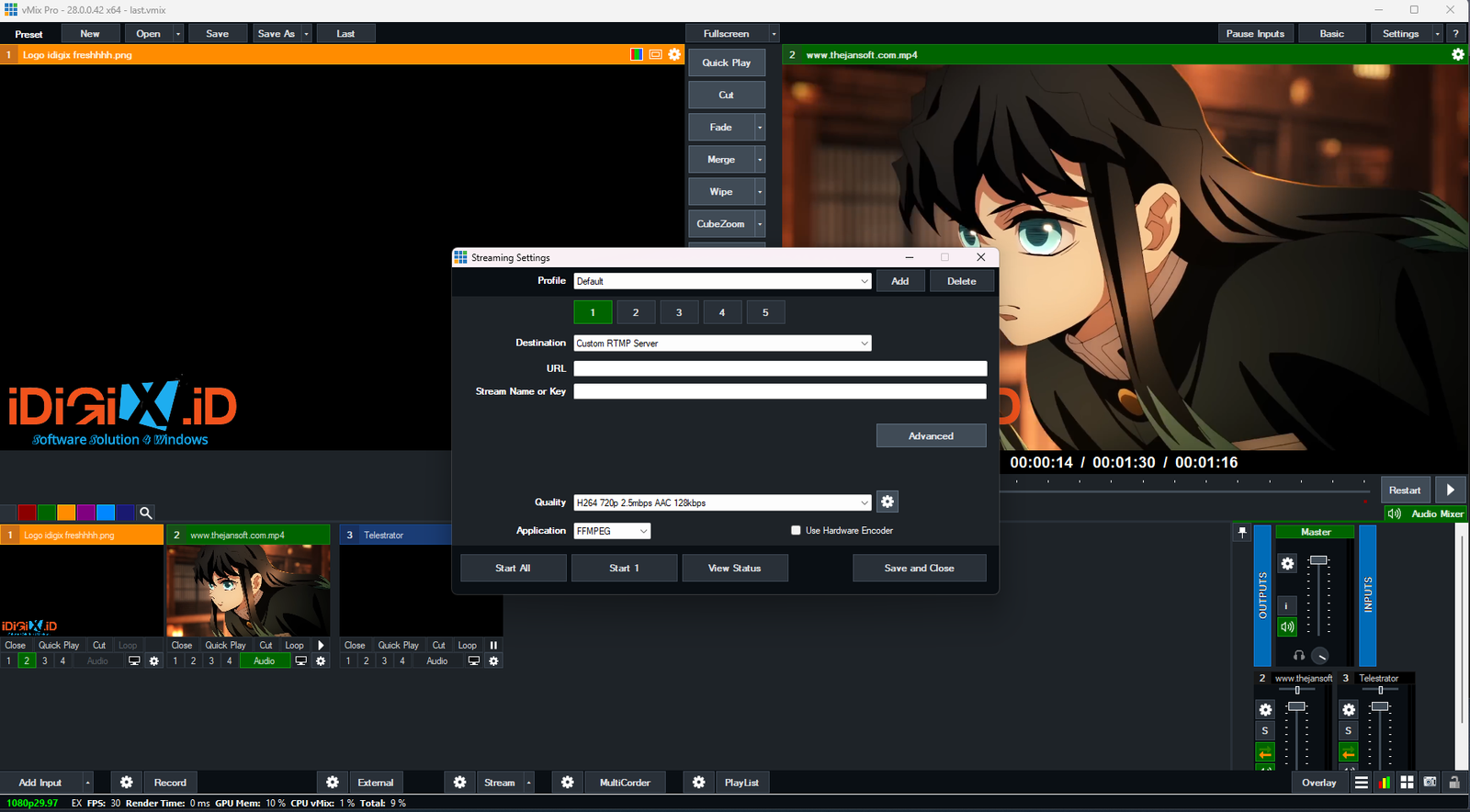Expand Merge transition dropdown arrow
This screenshot has width=1470, height=812.
(760, 160)
